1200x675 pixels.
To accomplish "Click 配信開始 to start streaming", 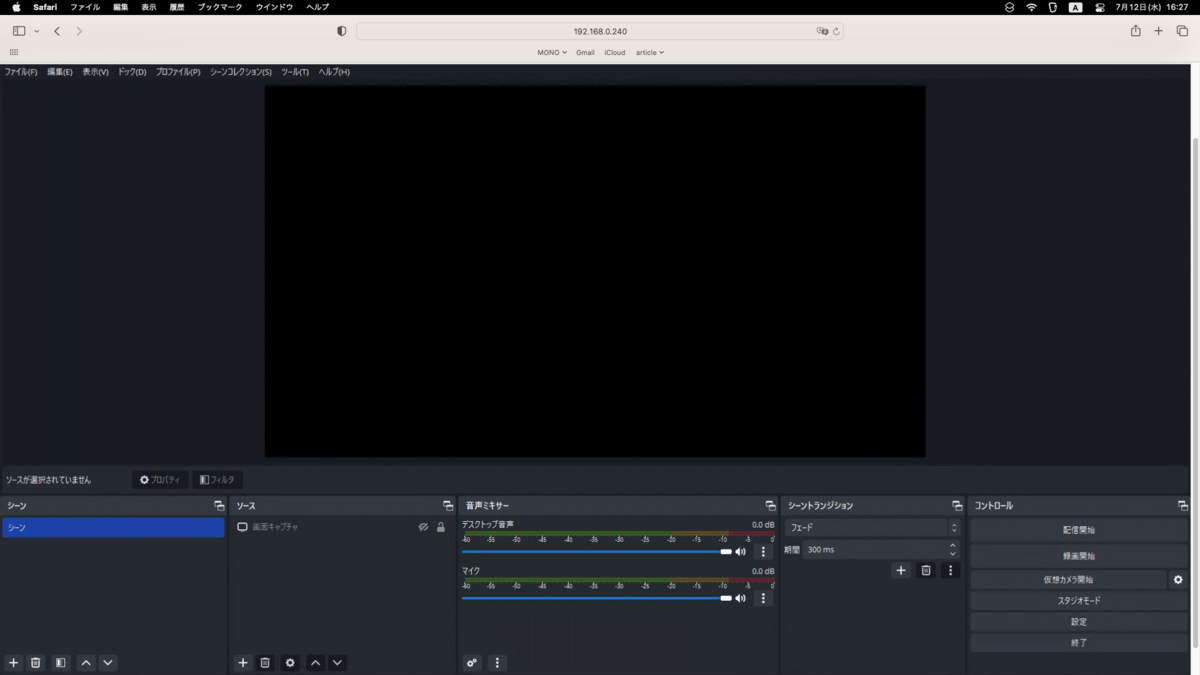I will pyautogui.click(x=1079, y=530).
